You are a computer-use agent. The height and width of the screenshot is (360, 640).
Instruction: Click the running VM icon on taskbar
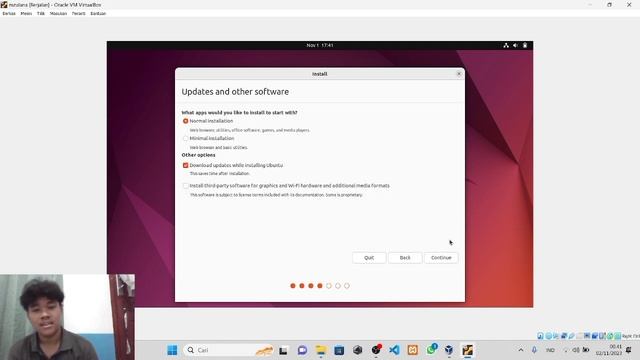coord(468,350)
